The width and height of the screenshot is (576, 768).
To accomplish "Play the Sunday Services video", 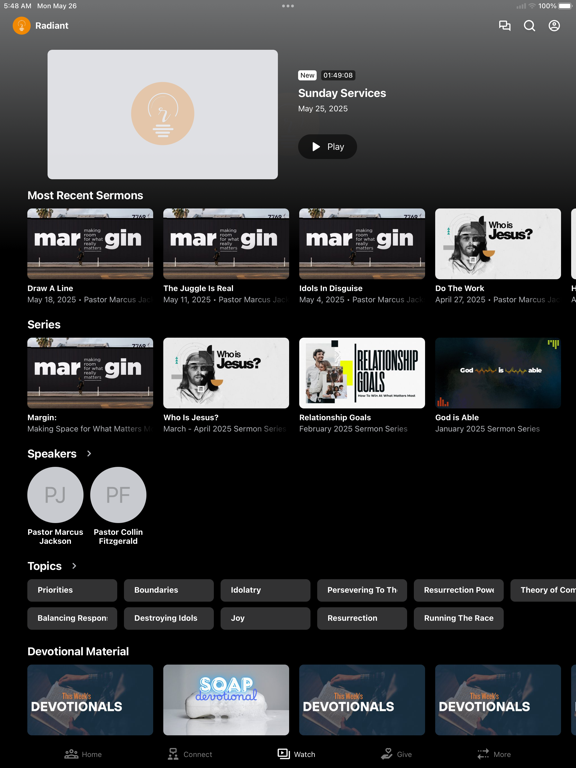I will (327, 146).
